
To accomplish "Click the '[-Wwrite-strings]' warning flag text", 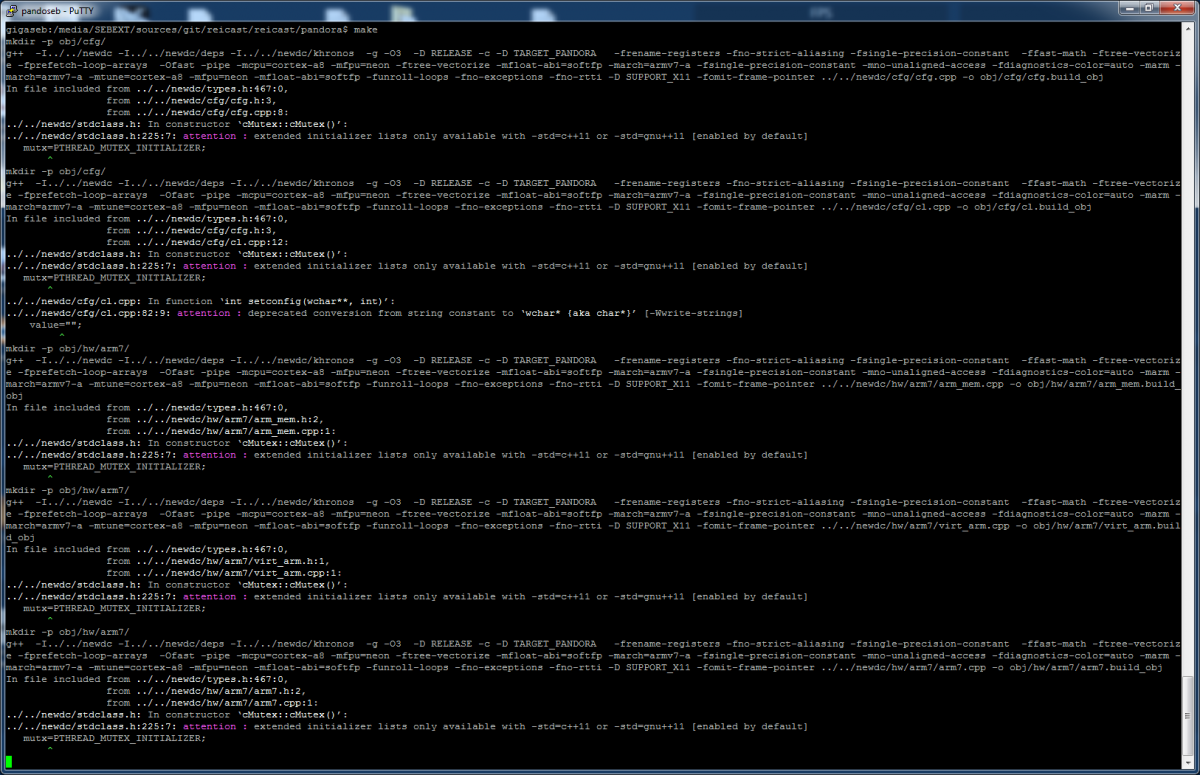I will [x=692, y=313].
